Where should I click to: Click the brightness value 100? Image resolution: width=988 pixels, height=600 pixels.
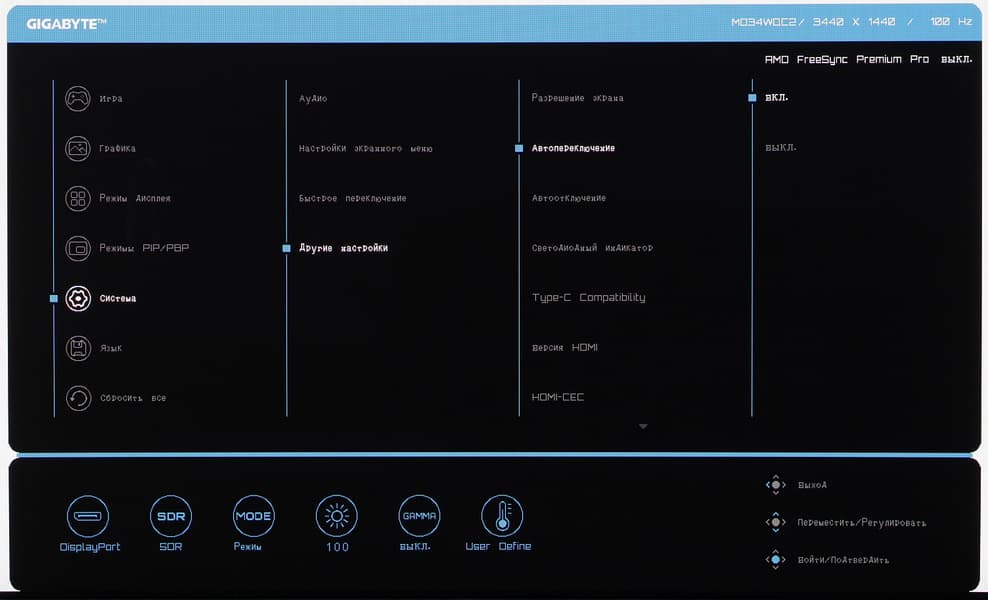pos(337,547)
